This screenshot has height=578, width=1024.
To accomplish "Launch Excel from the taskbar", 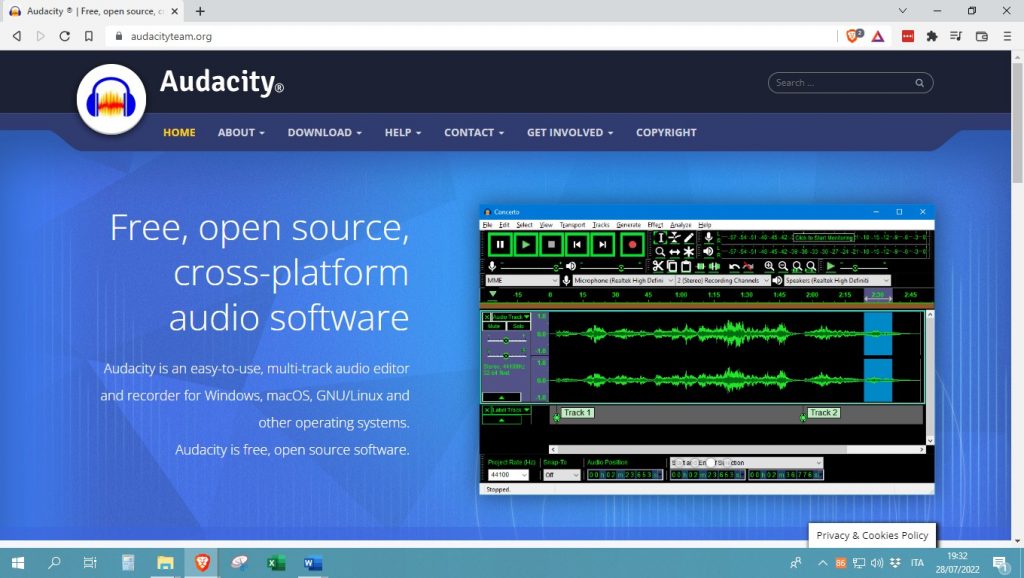I will pos(276,563).
